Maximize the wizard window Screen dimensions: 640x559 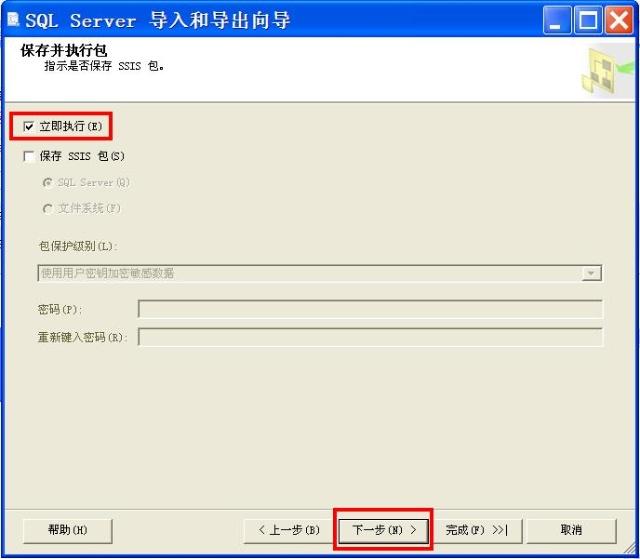click(588, 20)
